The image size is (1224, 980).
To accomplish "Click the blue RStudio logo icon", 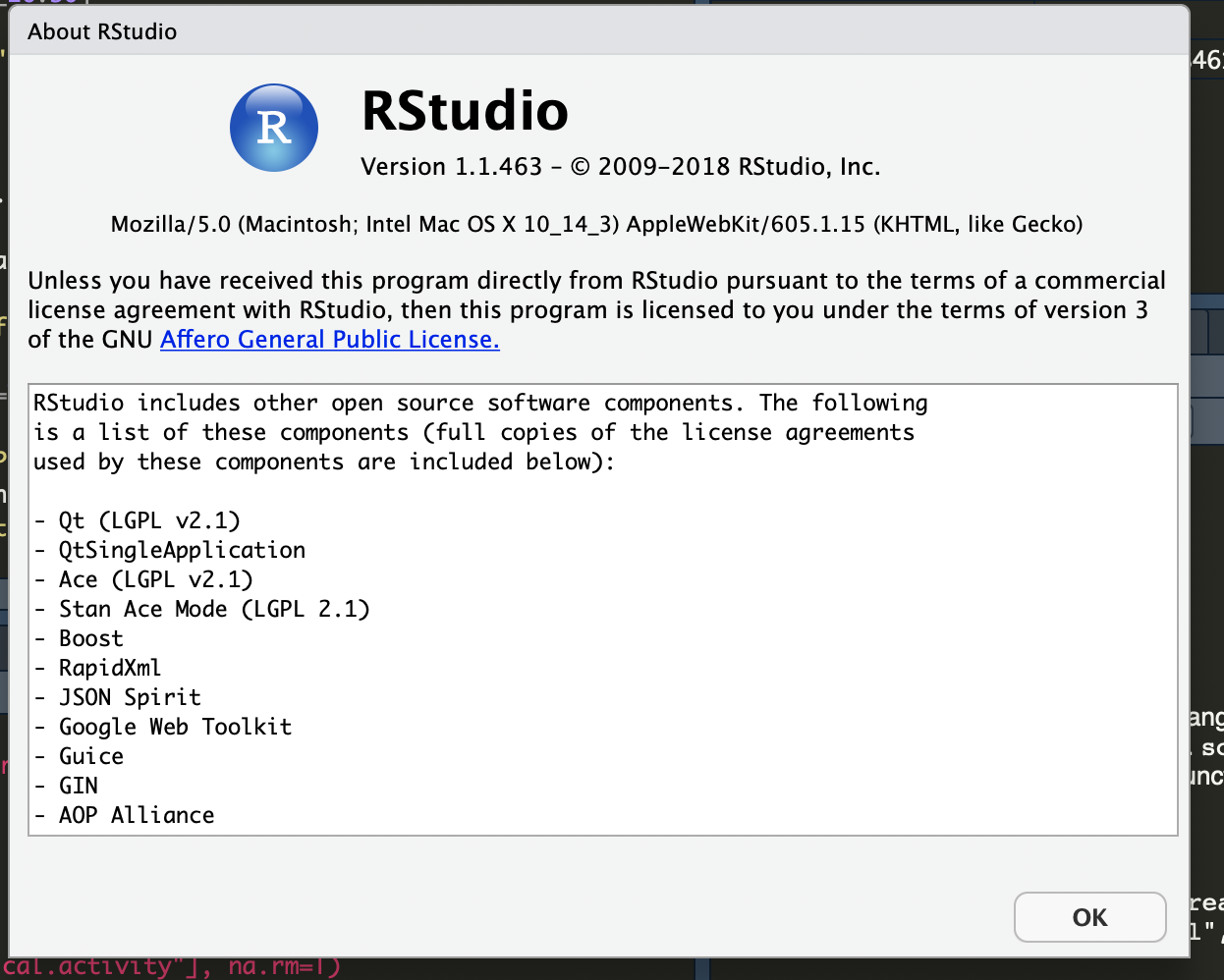I will click(x=273, y=128).
